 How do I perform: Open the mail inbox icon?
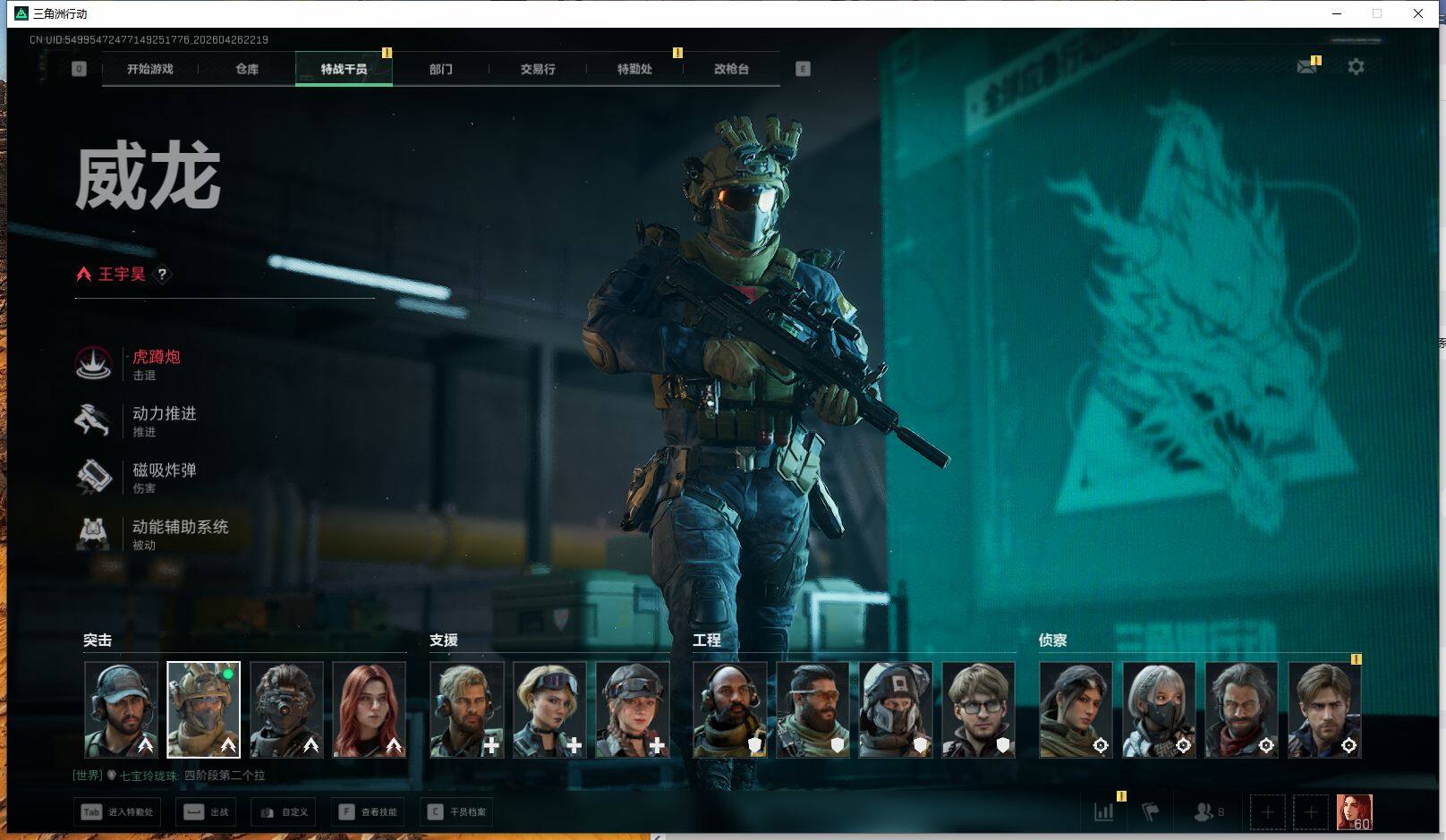pyautogui.click(x=1306, y=67)
